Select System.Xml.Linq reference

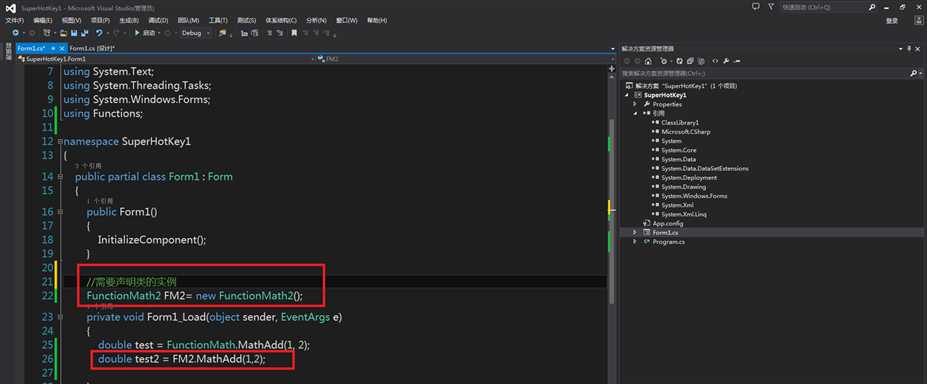[x=683, y=214]
